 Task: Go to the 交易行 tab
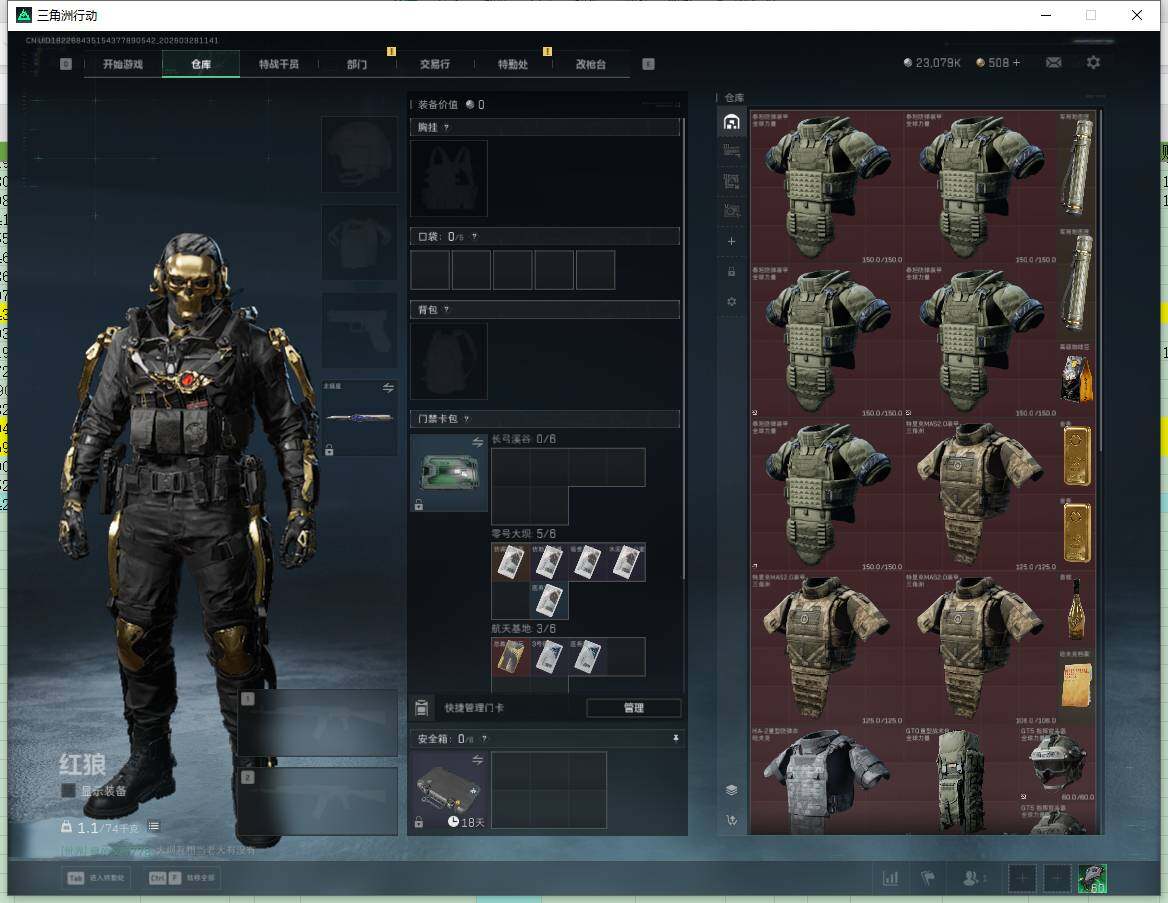pos(435,64)
